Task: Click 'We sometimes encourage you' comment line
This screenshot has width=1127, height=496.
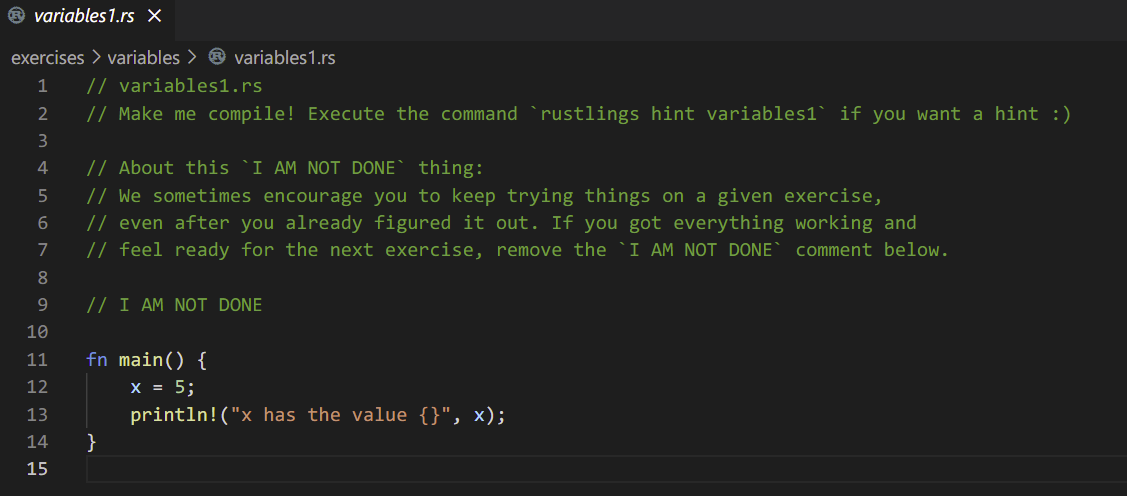Action: point(484,196)
